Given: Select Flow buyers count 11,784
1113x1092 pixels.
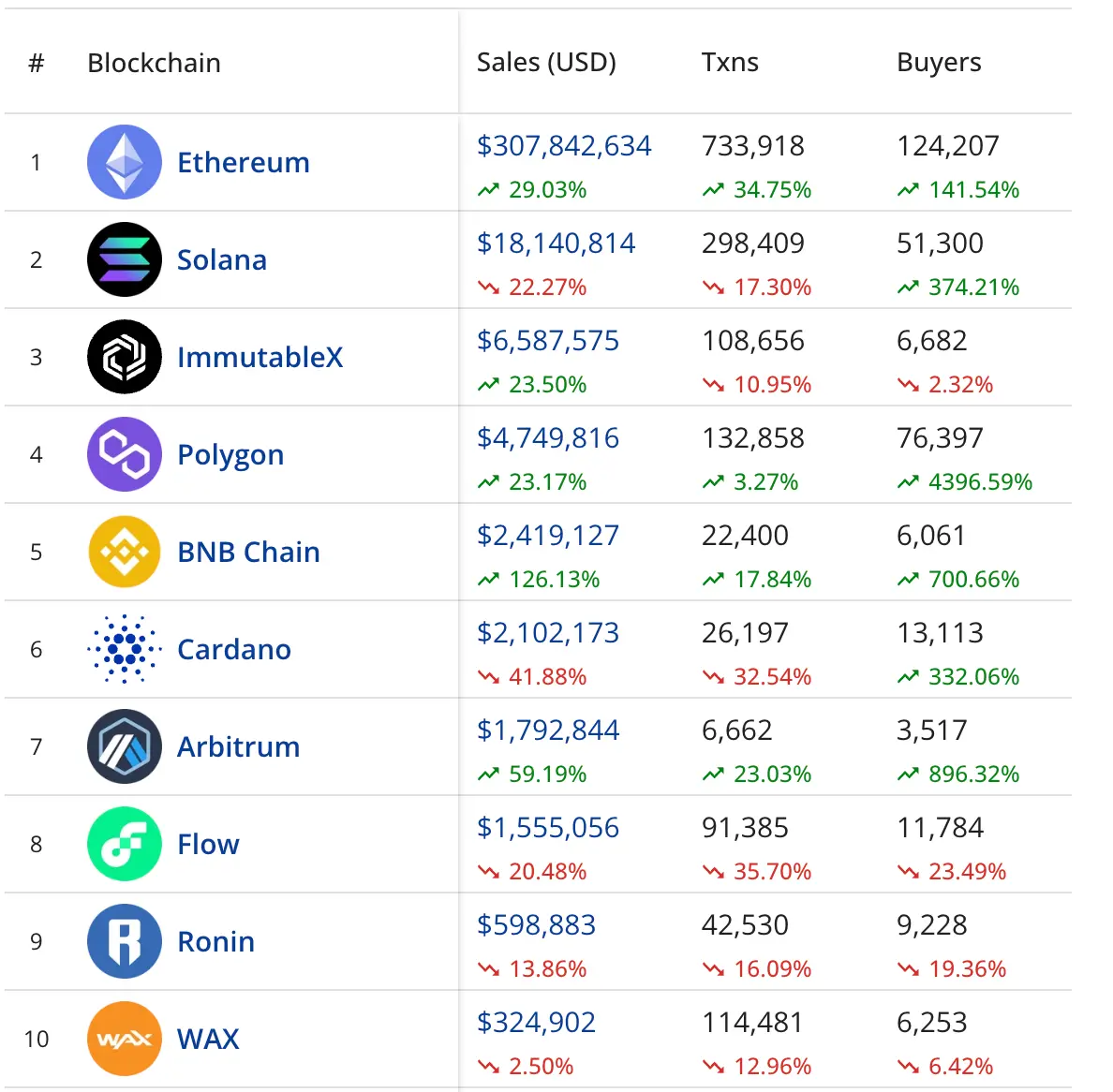Looking at the screenshot, I should (x=941, y=827).
